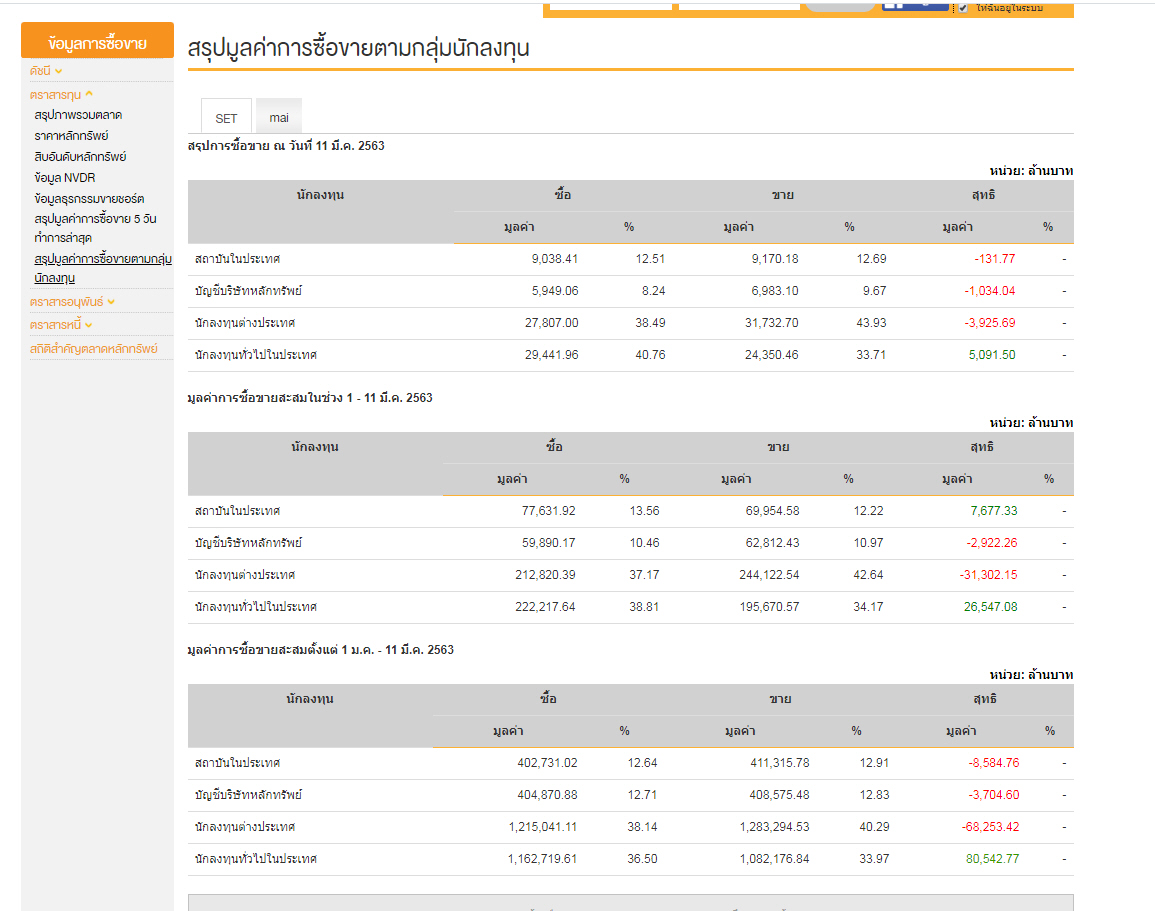Select daily sell value 9,170.18
This screenshot has width=1155, height=911.
775,259
